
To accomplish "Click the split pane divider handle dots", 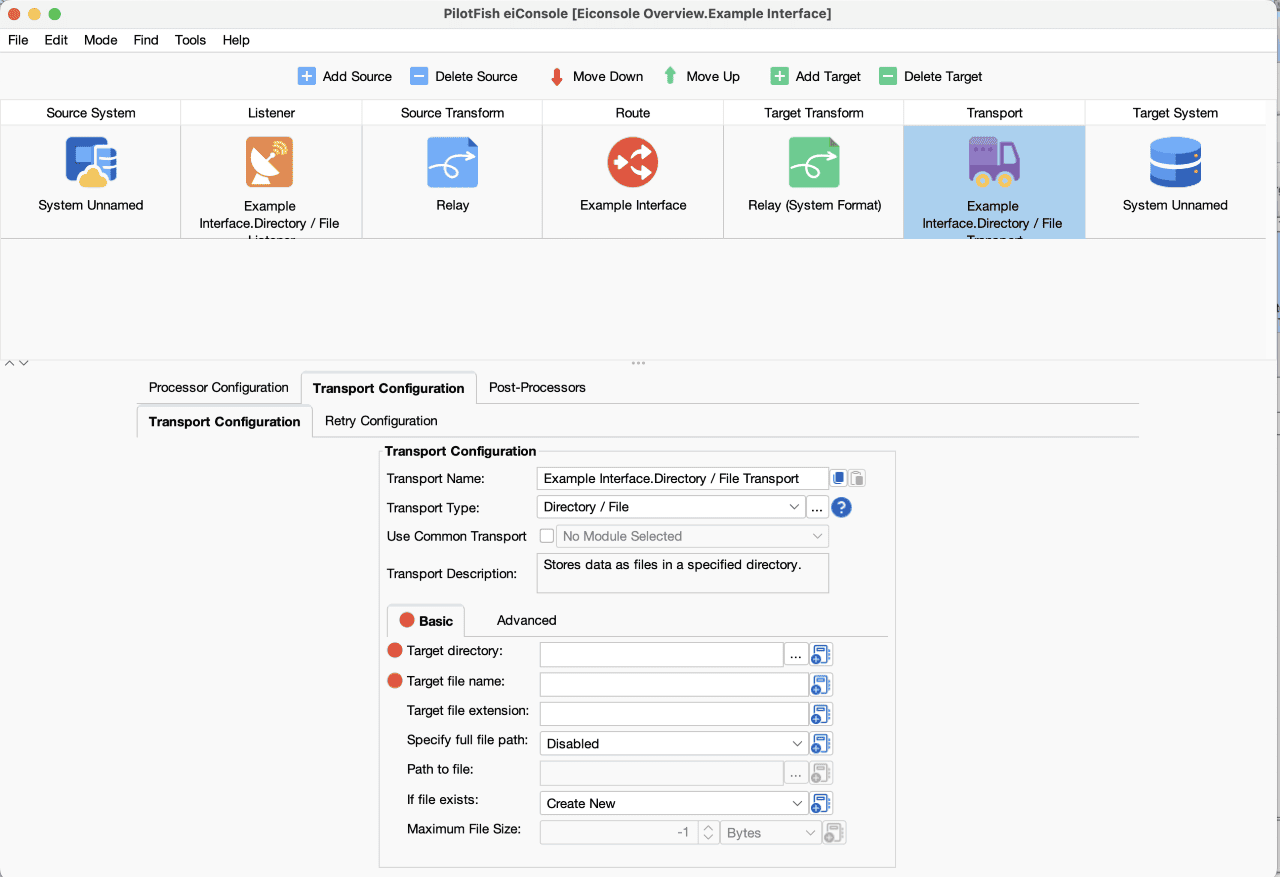I will 638,363.
